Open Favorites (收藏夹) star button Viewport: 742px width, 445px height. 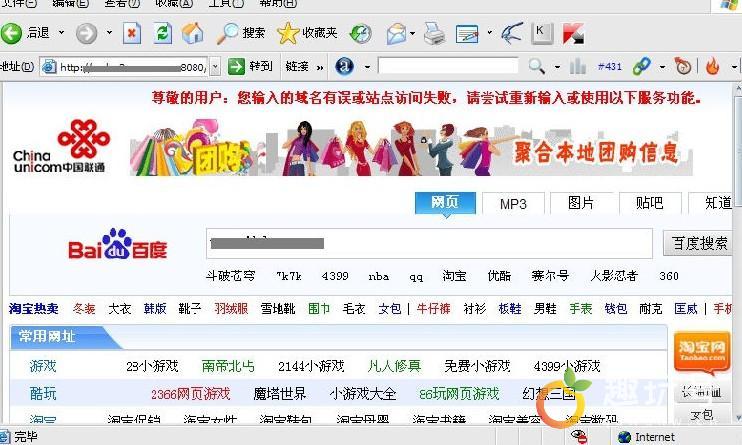coord(307,33)
